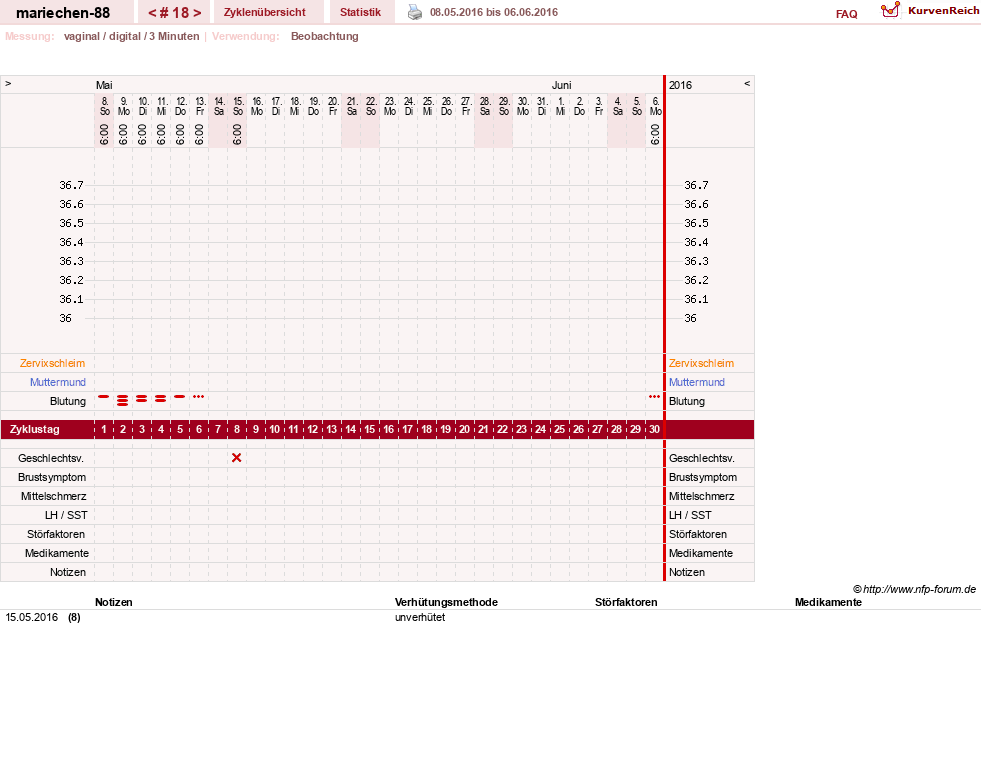Screen dimensions: 981x781
Task: Click cycle day 21 in Zyklustag row
Action: [484, 429]
